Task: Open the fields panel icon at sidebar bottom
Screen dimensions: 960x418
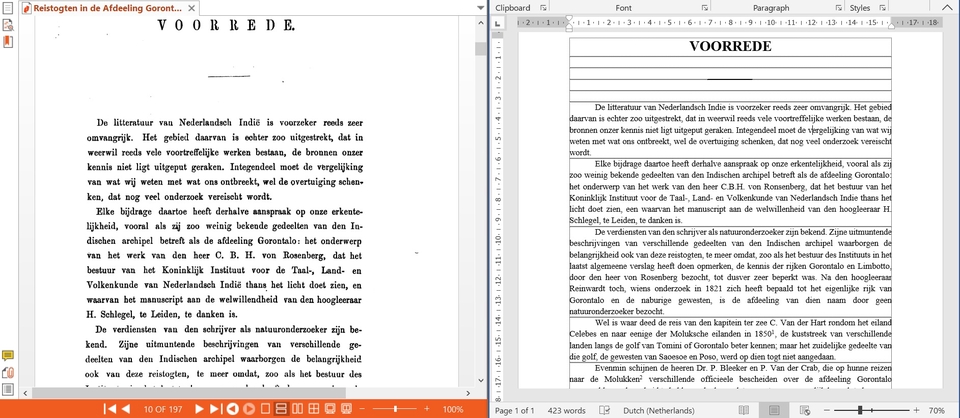Action: (8, 389)
